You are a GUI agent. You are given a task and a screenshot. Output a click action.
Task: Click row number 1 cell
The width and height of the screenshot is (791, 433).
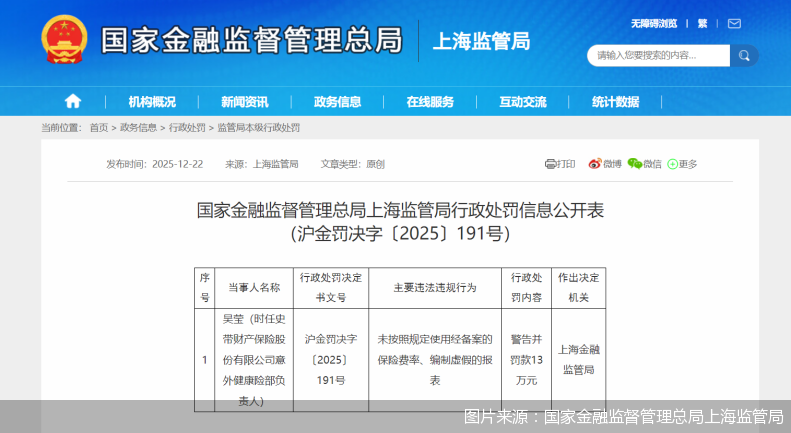tap(204, 360)
